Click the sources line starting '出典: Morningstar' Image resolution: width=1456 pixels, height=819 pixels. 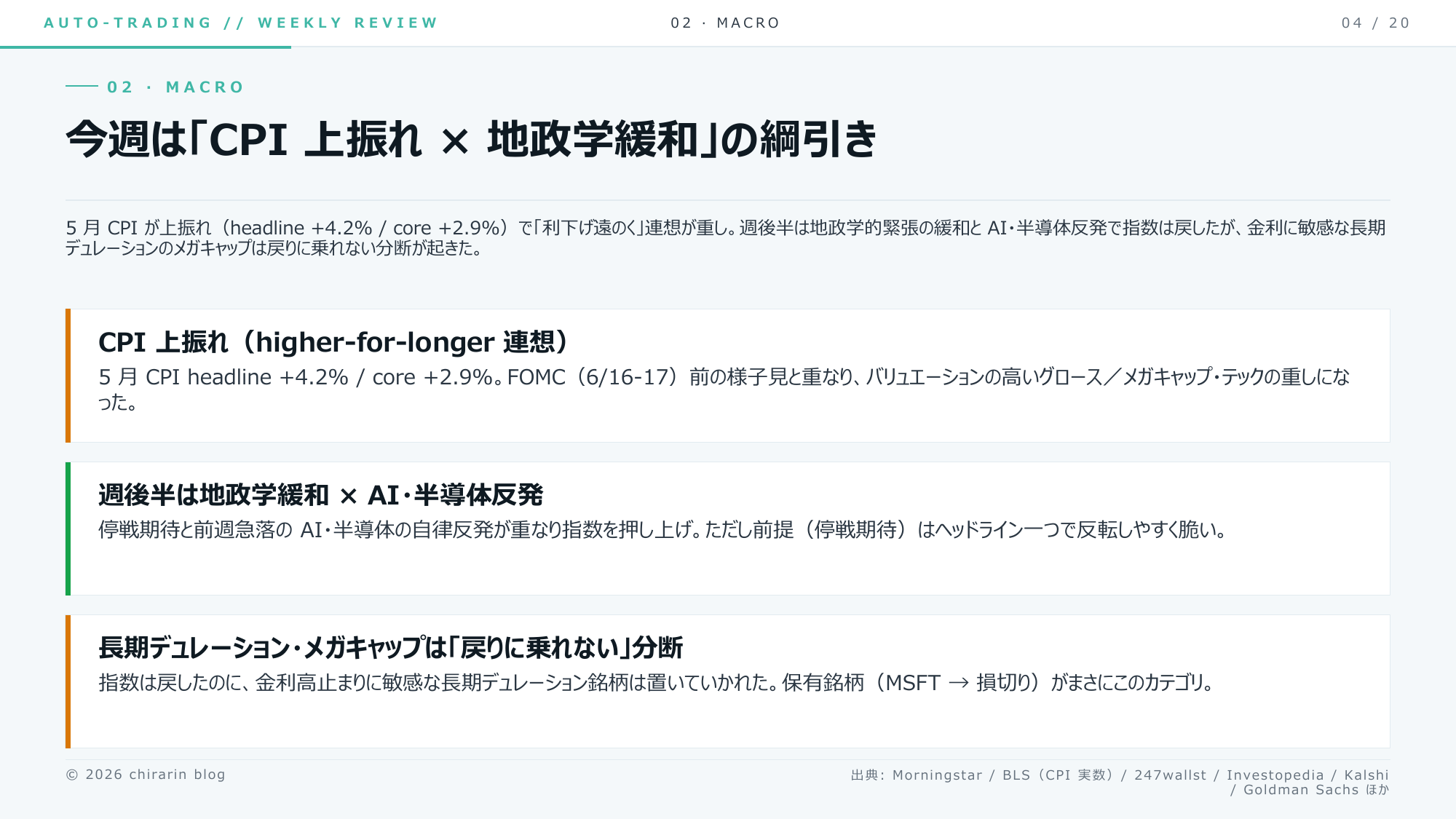[1120, 782]
